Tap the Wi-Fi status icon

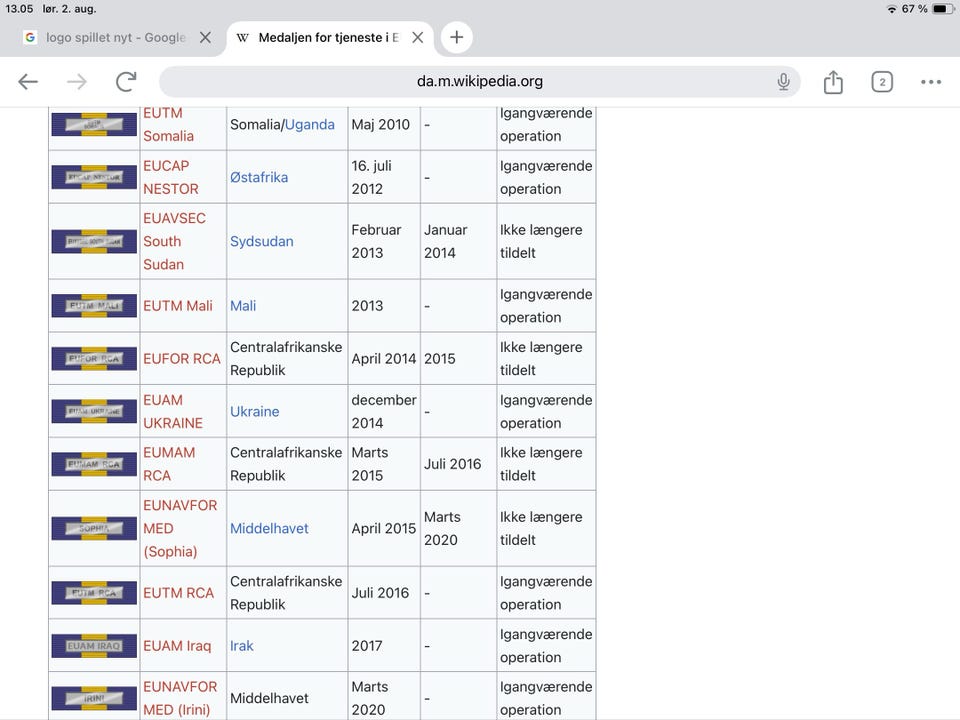coord(891,9)
